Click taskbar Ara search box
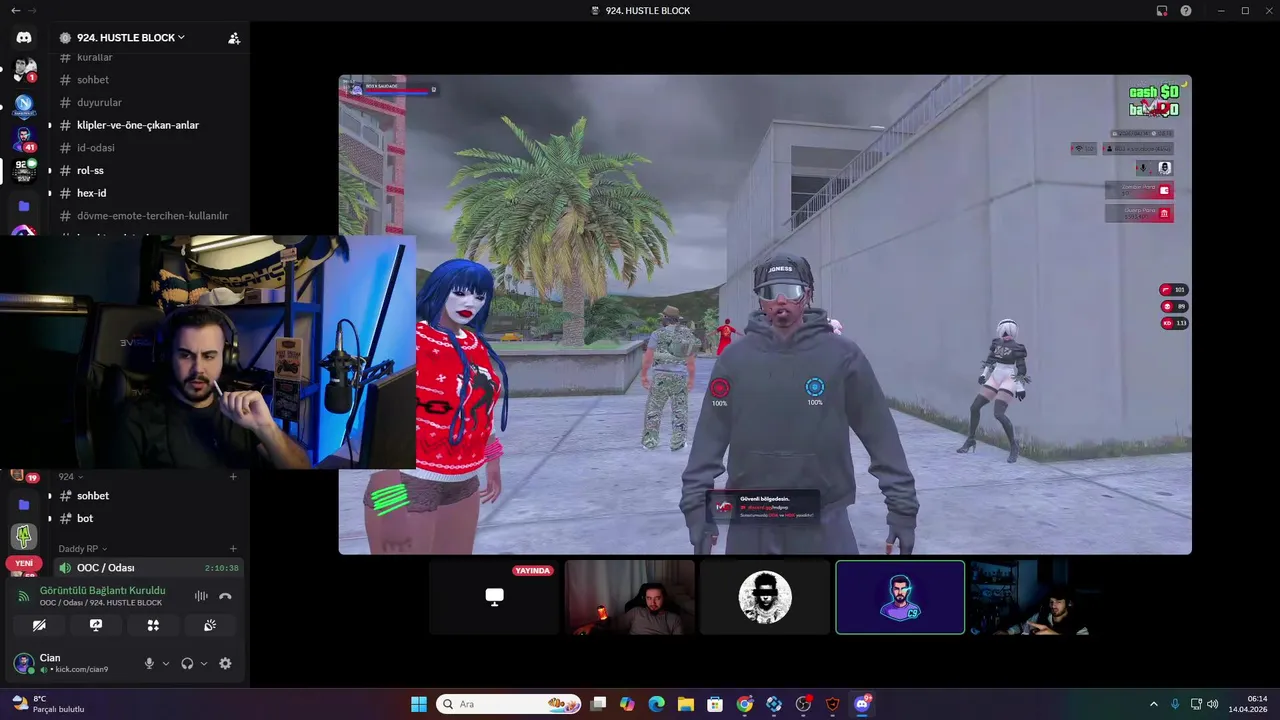Viewport: 1280px width, 720px height. (509, 704)
